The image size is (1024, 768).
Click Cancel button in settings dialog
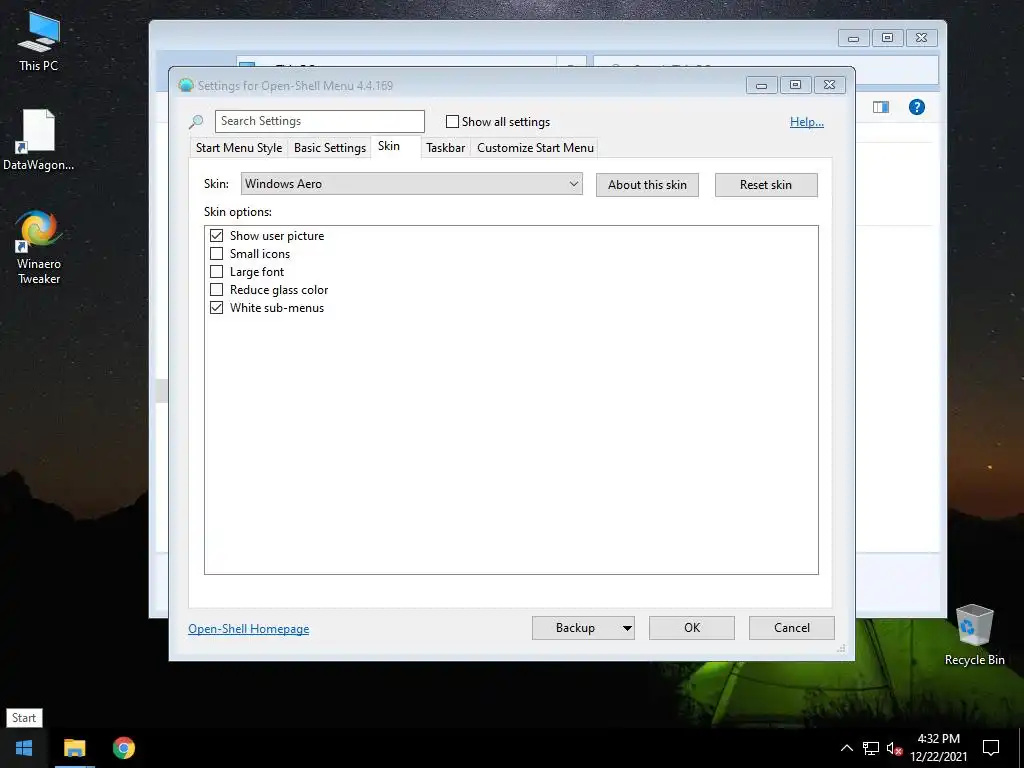[x=792, y=628]
